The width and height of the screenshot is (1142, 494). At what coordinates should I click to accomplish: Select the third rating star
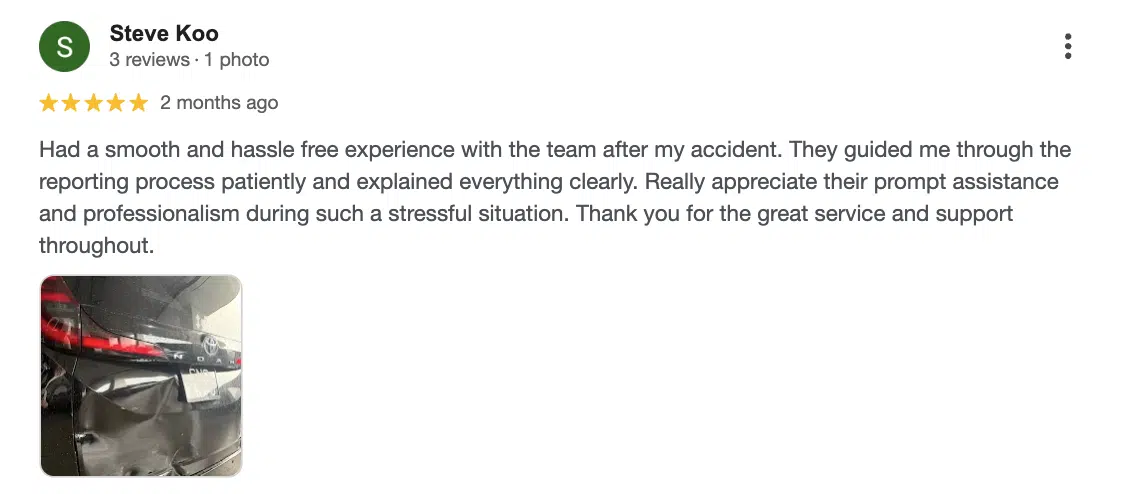[x=93, y=103]
